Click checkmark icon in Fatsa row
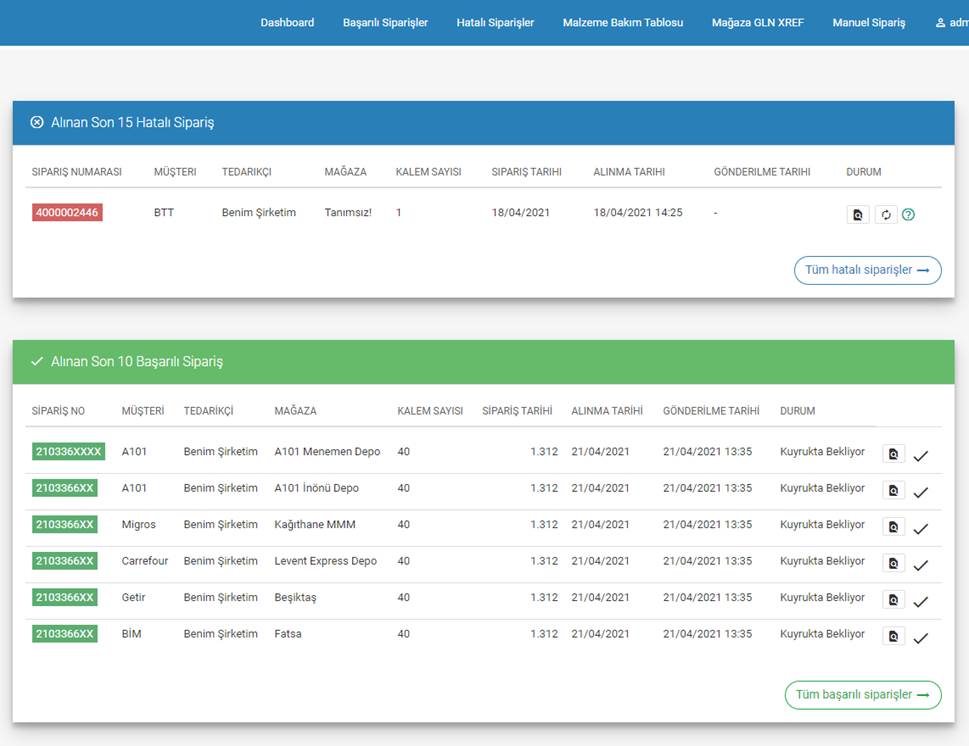Screen dimensions: 969x746 [x=921, y=638]
